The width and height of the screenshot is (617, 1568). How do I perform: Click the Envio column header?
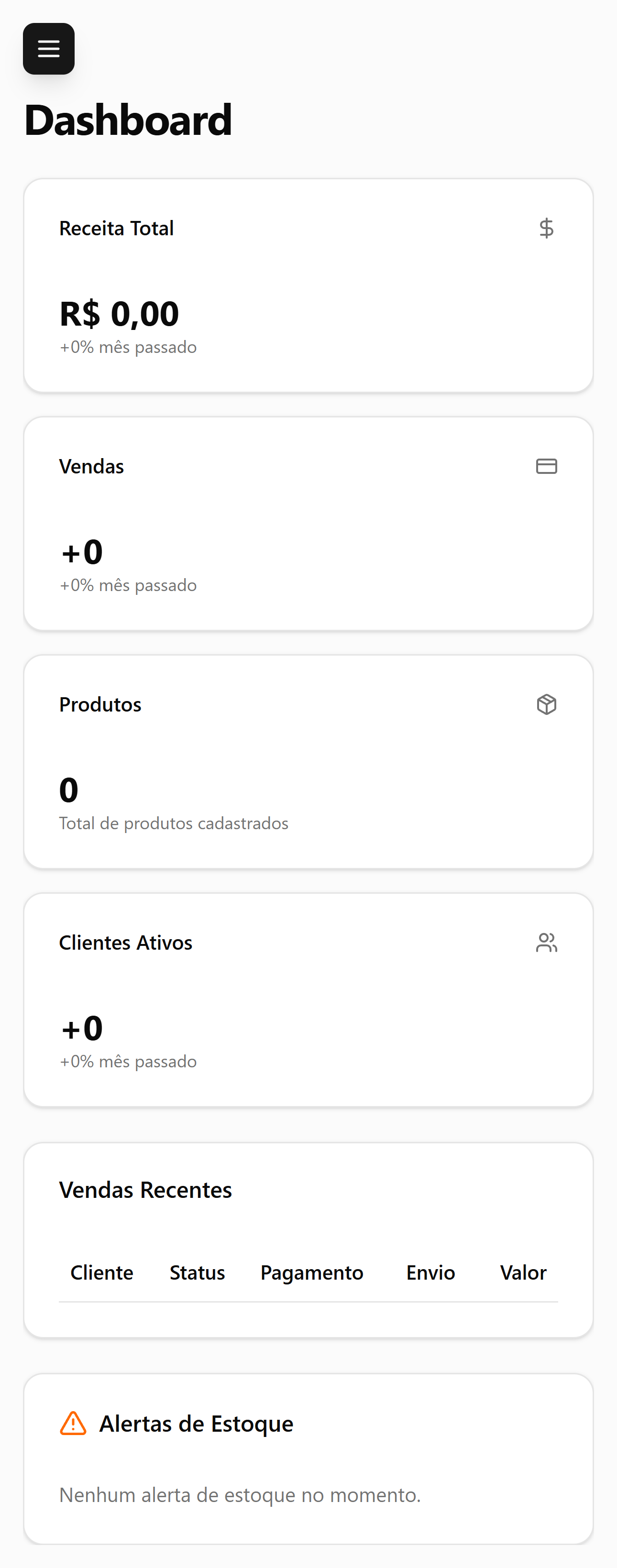point(430,1273)
